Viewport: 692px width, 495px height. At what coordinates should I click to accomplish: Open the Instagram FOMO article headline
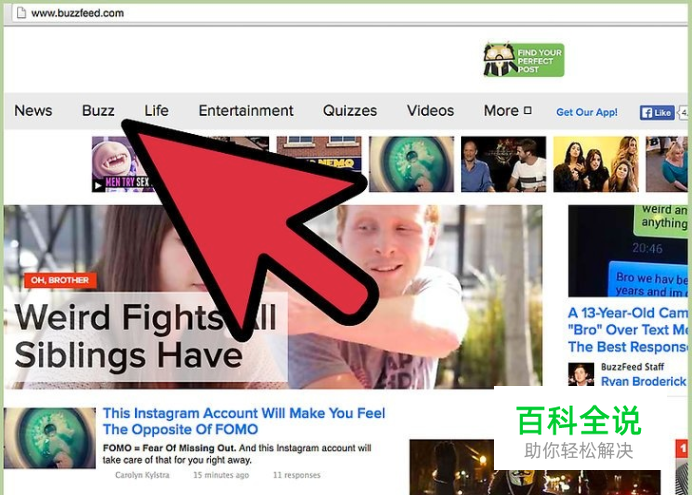[x=244, y=421]
